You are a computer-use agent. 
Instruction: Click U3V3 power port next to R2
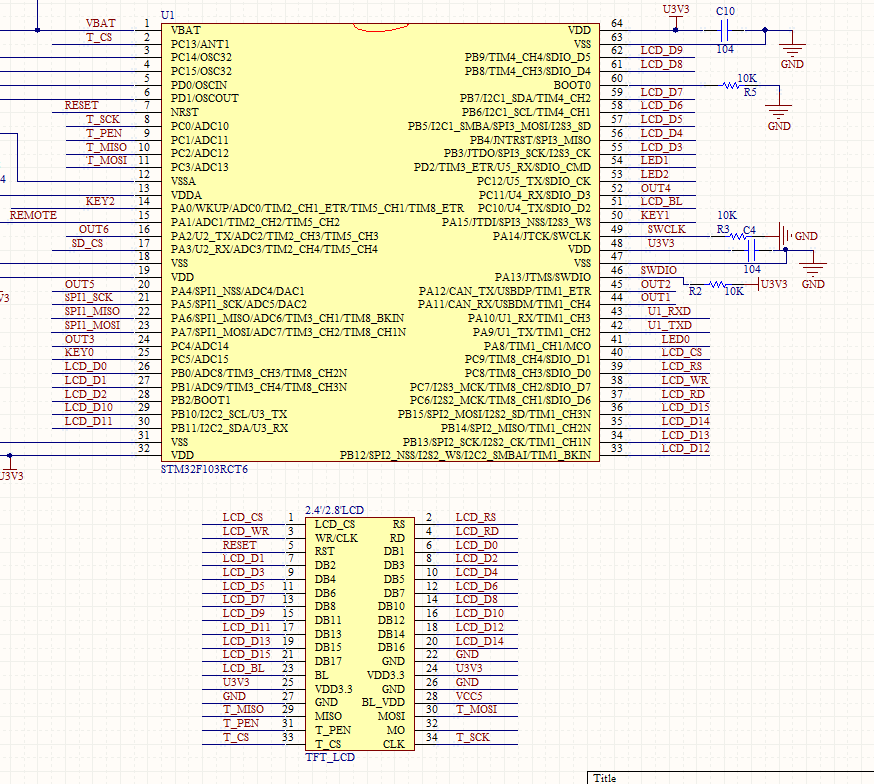tap(773, 284)
